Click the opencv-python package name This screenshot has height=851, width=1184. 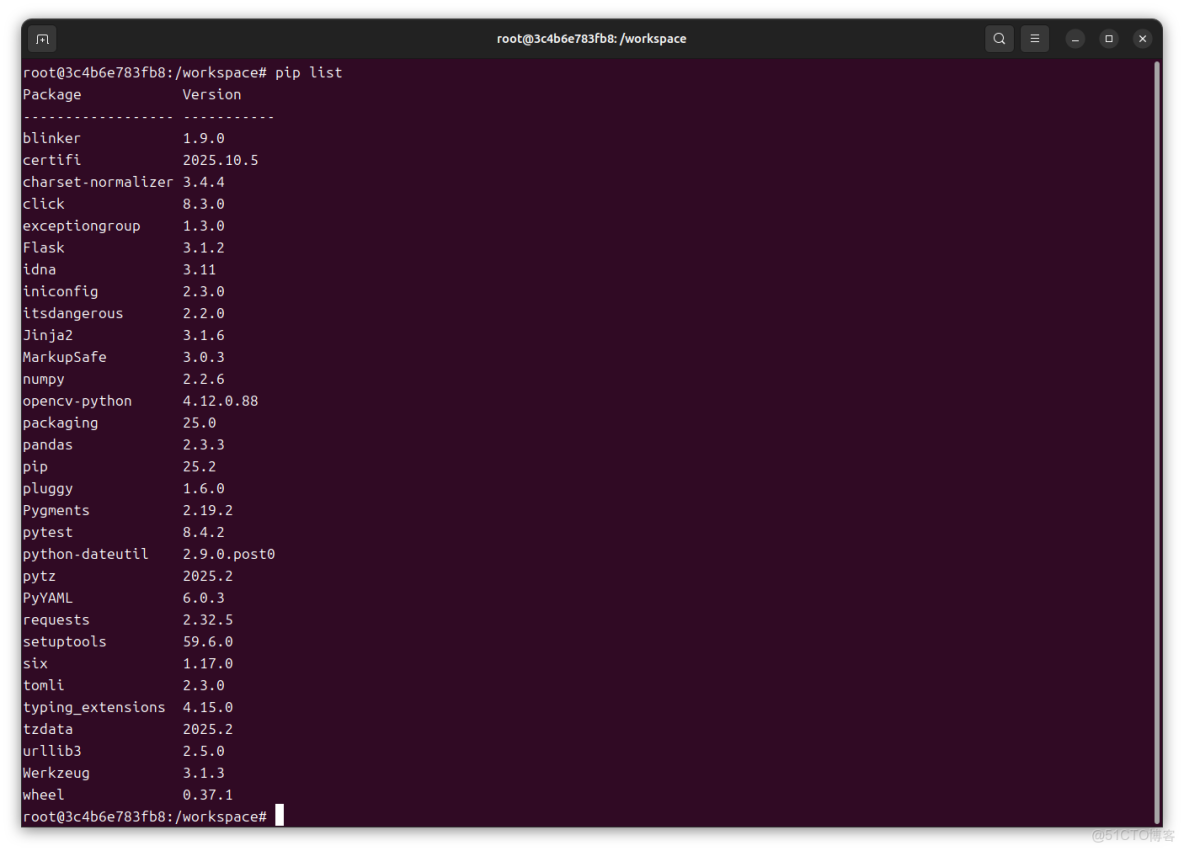tap(77, 400)
